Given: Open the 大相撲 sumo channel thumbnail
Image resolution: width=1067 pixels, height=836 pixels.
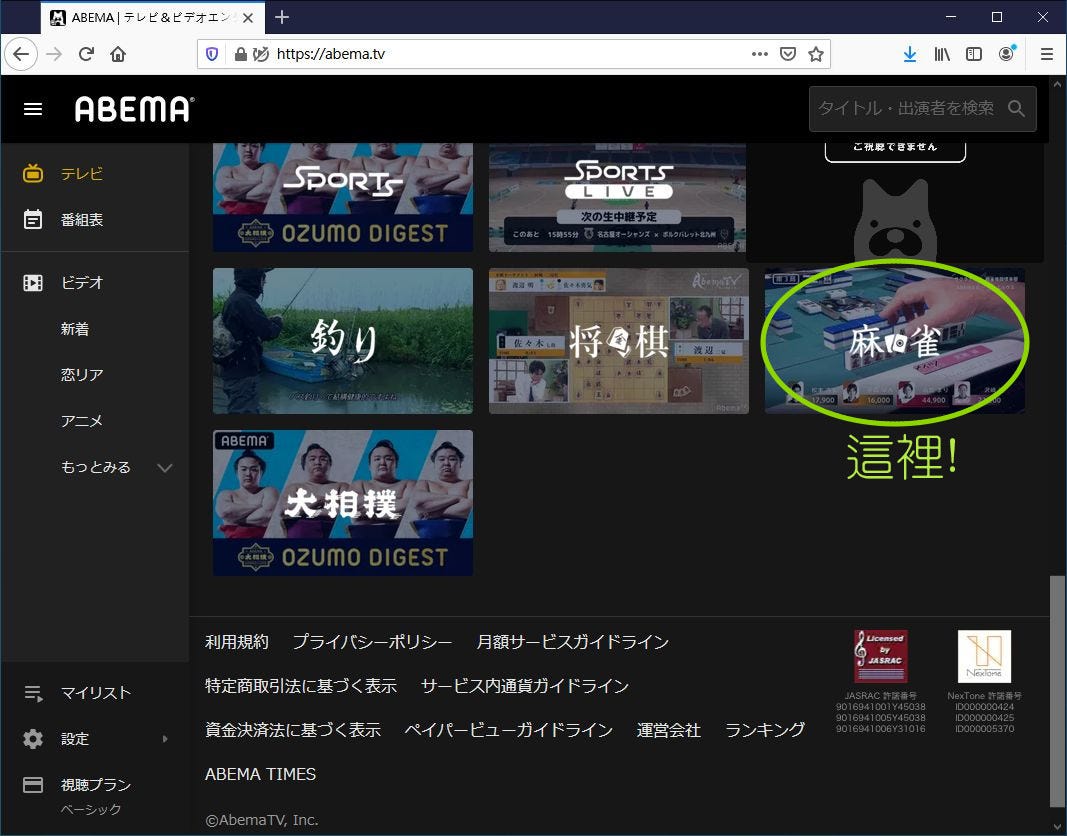Looking at the screenshot, I should pyautogui.click(x=343, y=503).
